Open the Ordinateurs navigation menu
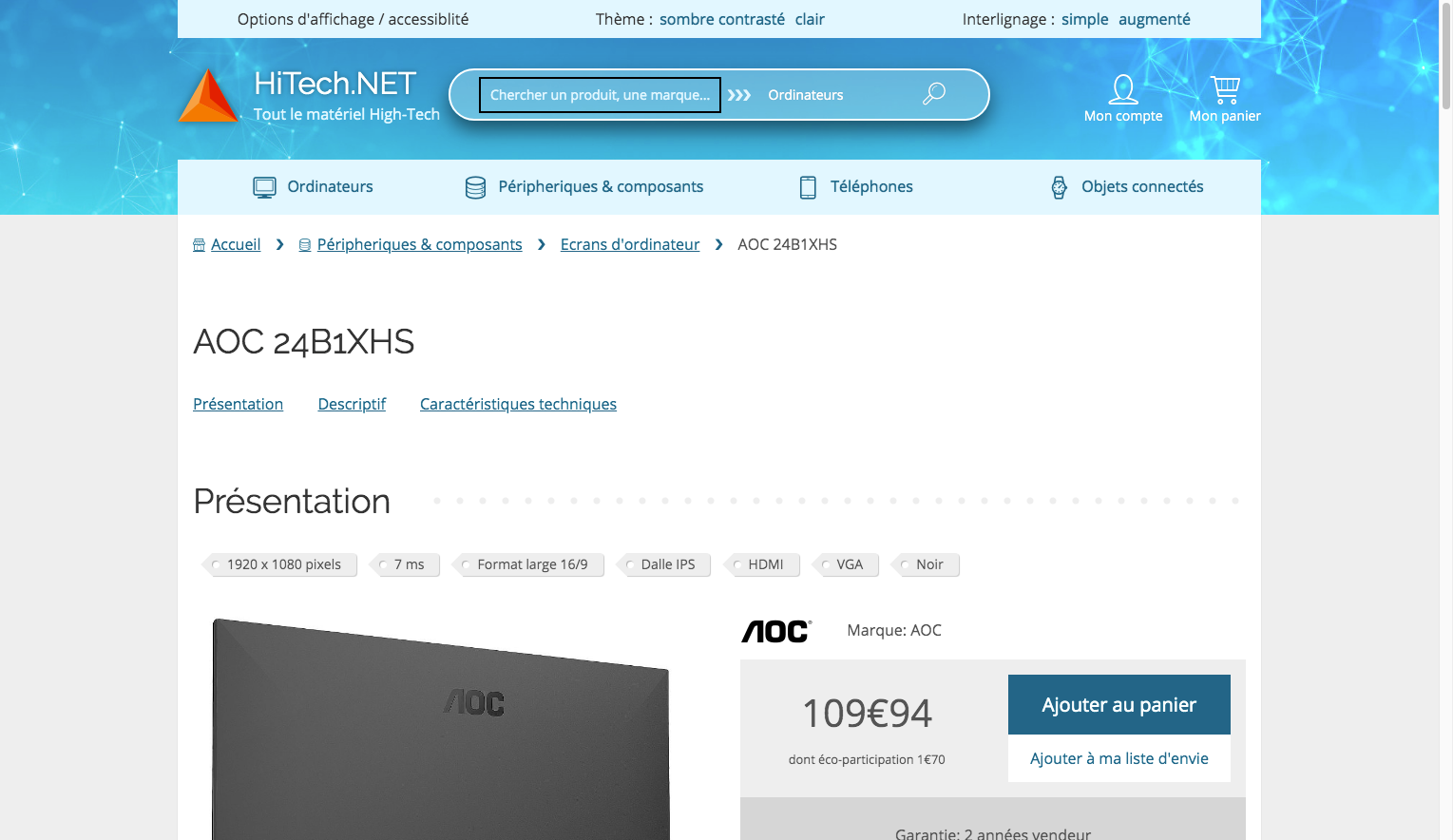The height and width of the screenshot is (840, 1453). 313,187
